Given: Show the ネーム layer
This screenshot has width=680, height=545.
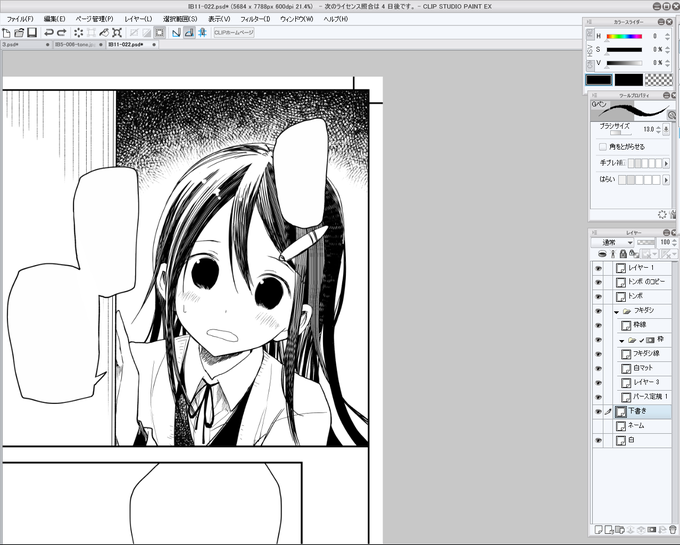Looking at the screenshot, I should point(599,426).
